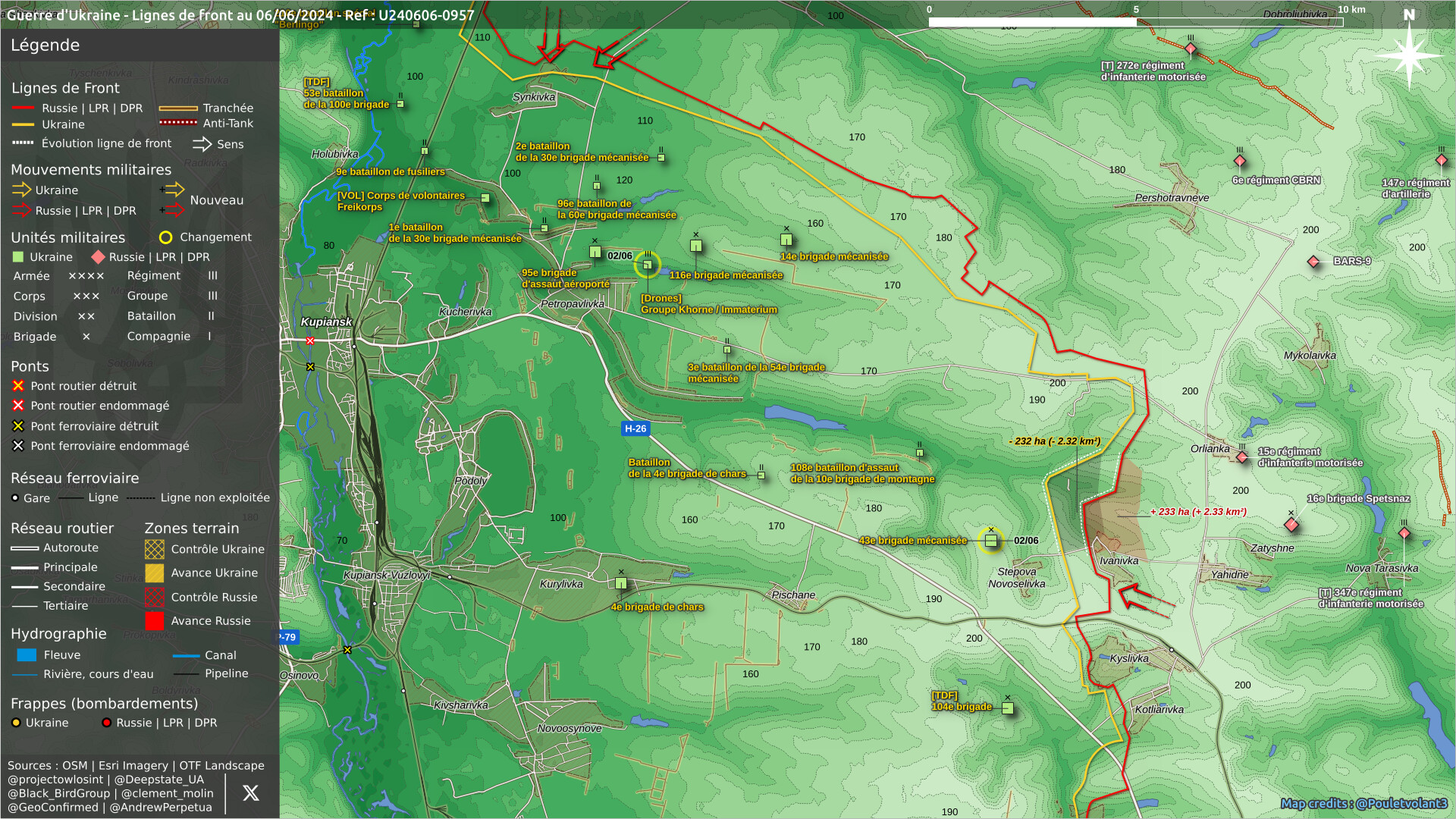The height and width of the screenshot is (819, 1456).
Task: Click the Avance Ukraine yellow swatch
Action: point(155,573)
